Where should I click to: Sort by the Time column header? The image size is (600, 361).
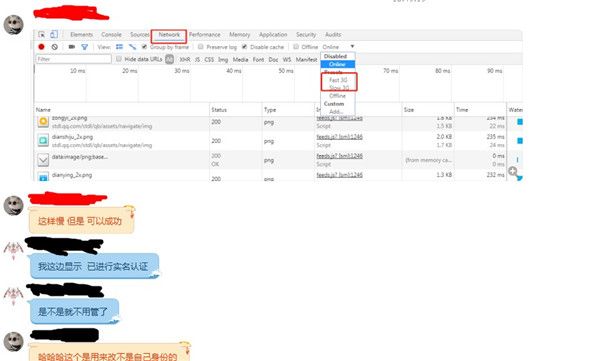[480, 110]
